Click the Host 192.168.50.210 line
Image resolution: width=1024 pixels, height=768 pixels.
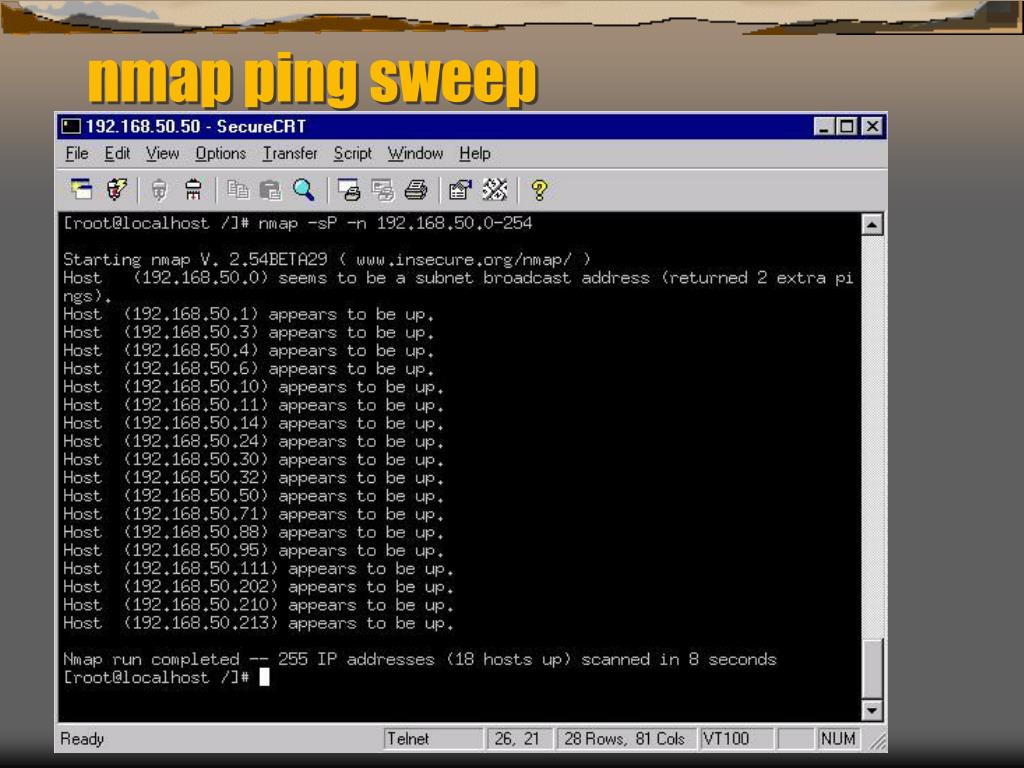click(258, 605)
